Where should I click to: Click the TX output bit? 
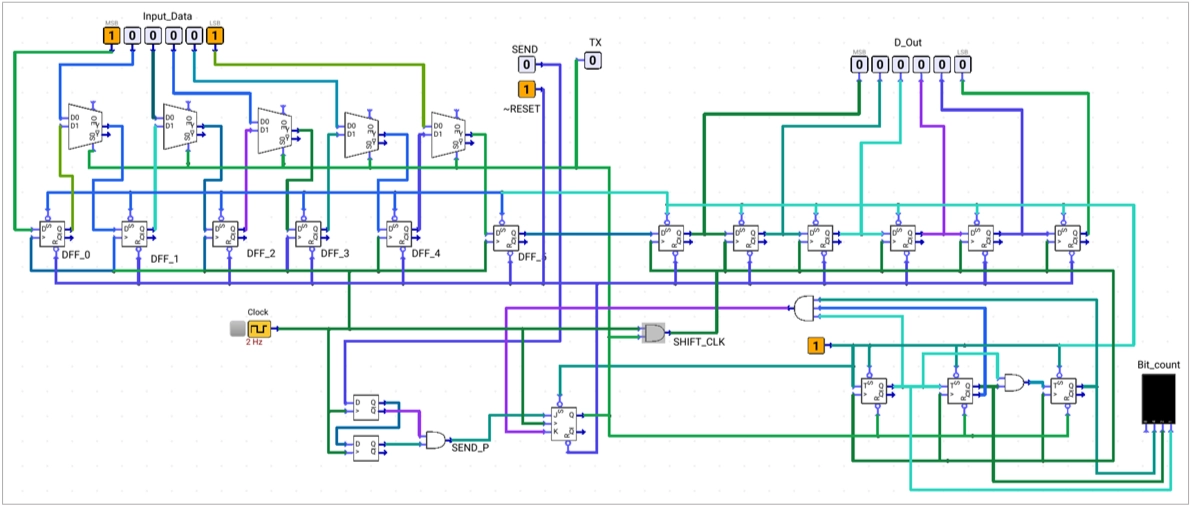pos(594,61)
